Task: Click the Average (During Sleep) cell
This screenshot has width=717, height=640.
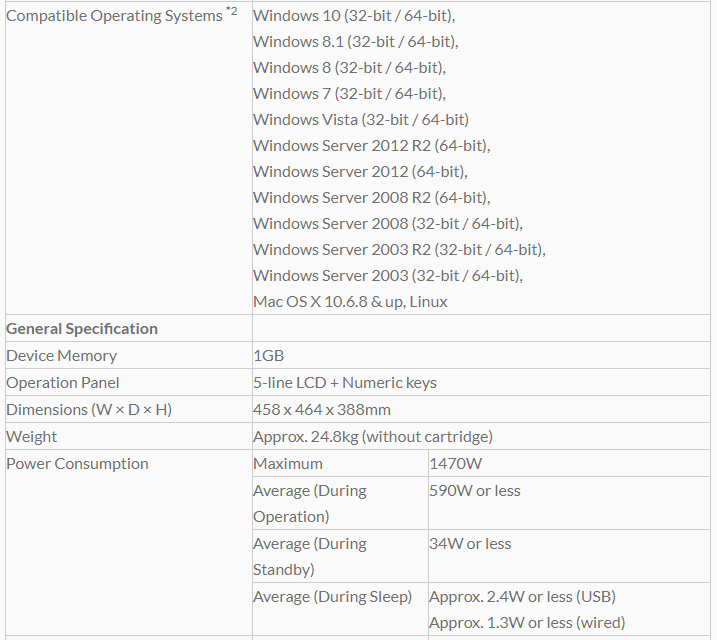Action: point(332,597)
